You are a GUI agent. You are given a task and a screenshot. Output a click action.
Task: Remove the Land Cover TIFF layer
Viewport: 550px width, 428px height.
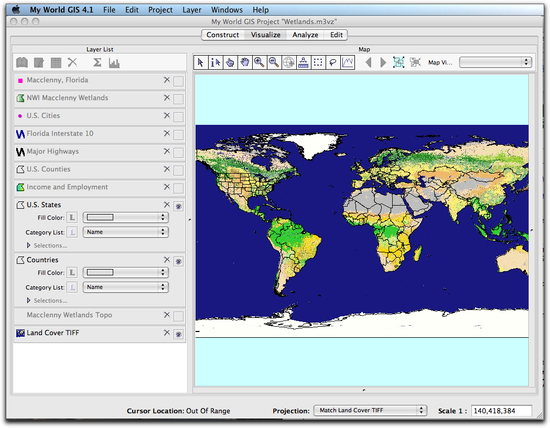tap(167, 333)
